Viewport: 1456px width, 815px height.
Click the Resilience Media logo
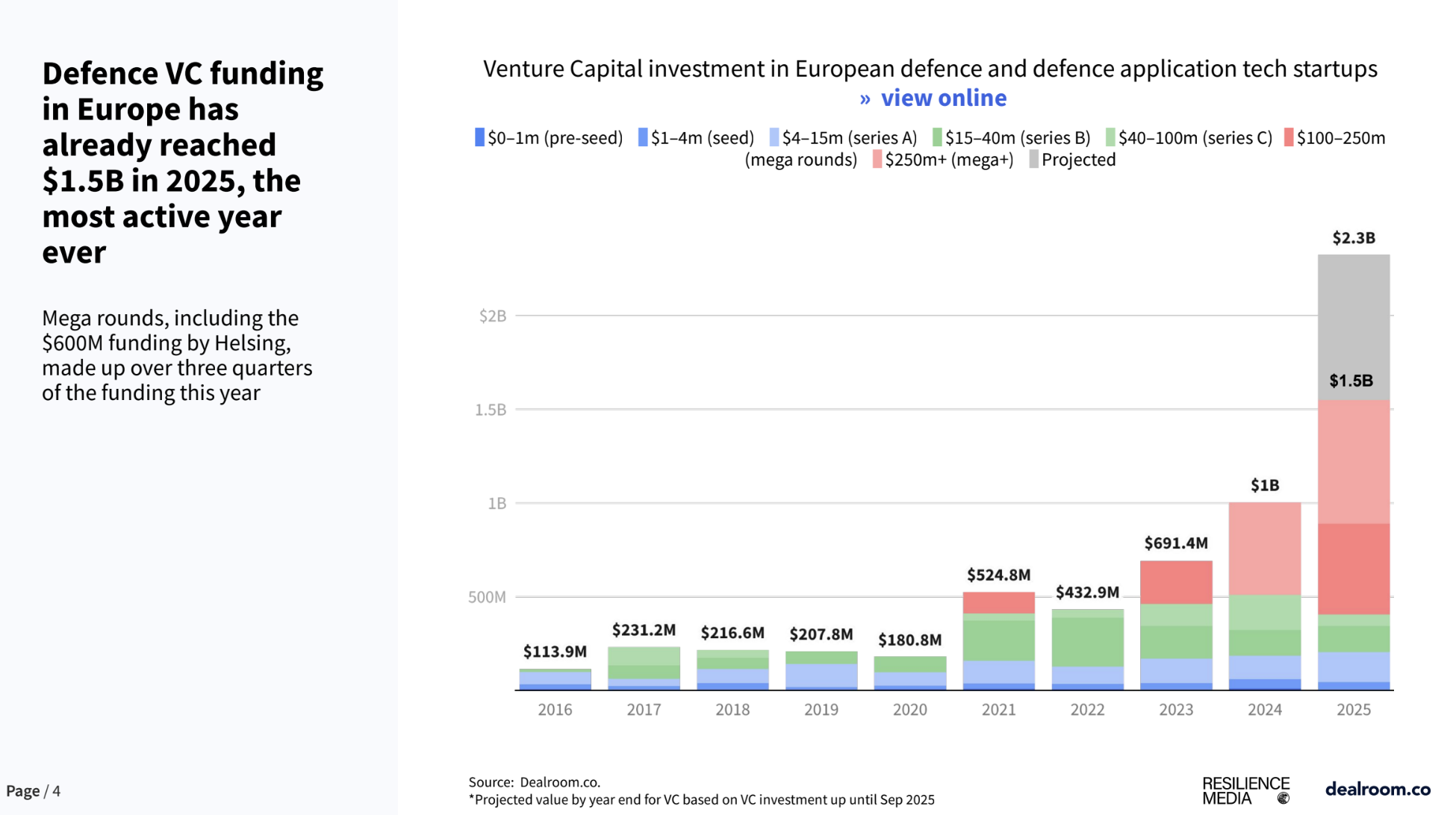pyautogui.click(x=1245, y=791)
